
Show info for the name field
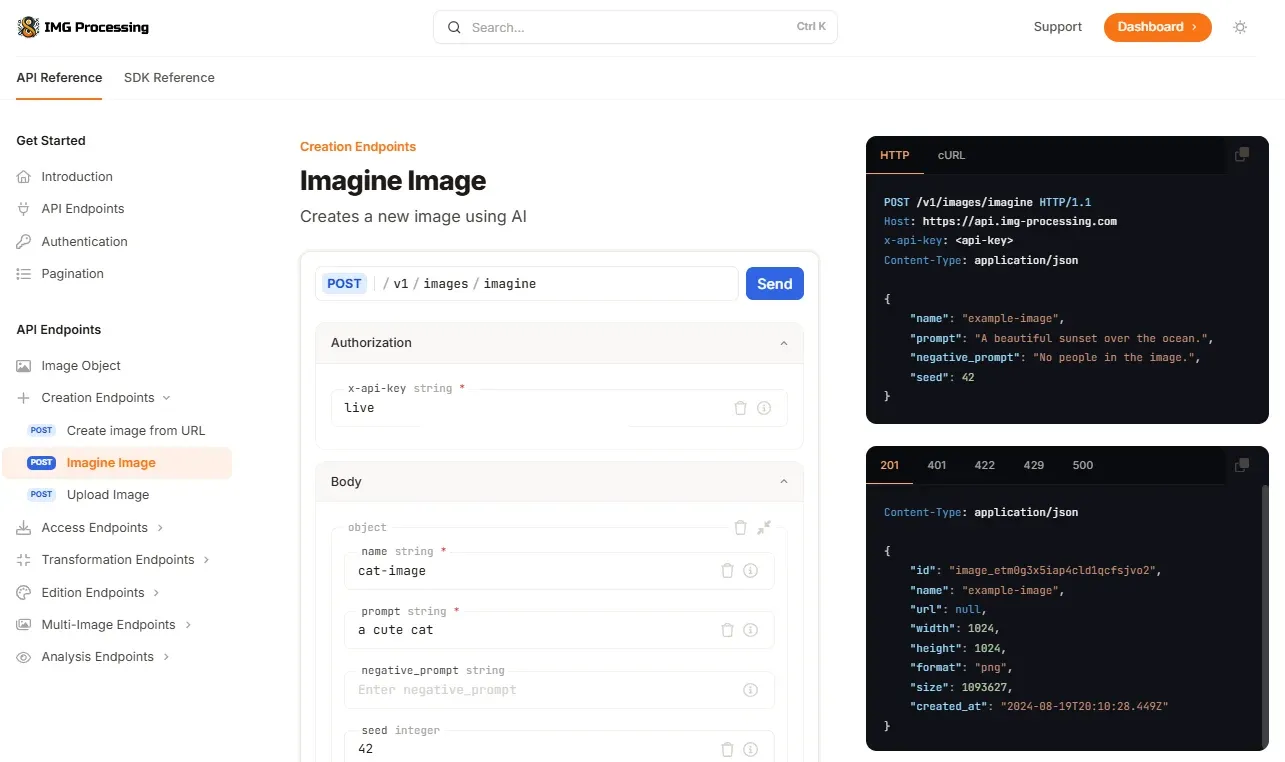click(x=750, y=571)
